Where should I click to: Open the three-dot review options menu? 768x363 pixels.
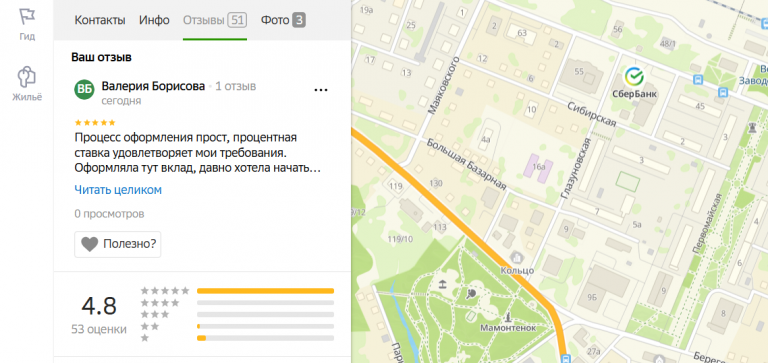tap(320, 90)
